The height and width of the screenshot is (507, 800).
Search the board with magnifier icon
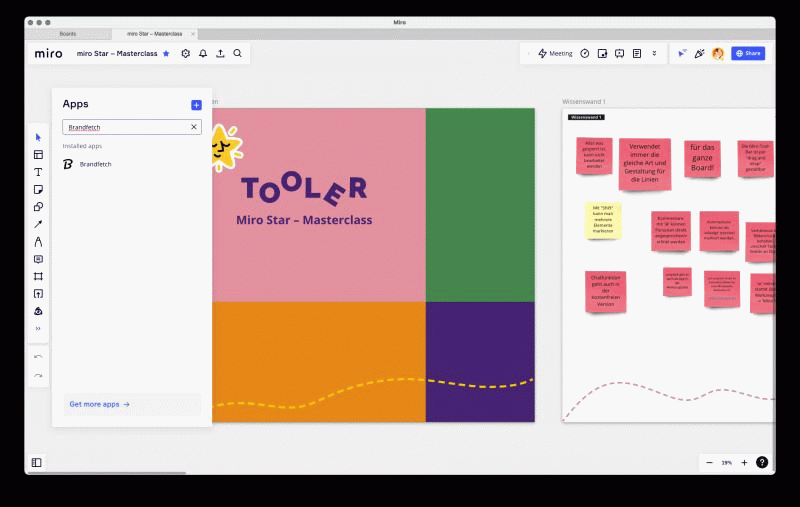238,54
